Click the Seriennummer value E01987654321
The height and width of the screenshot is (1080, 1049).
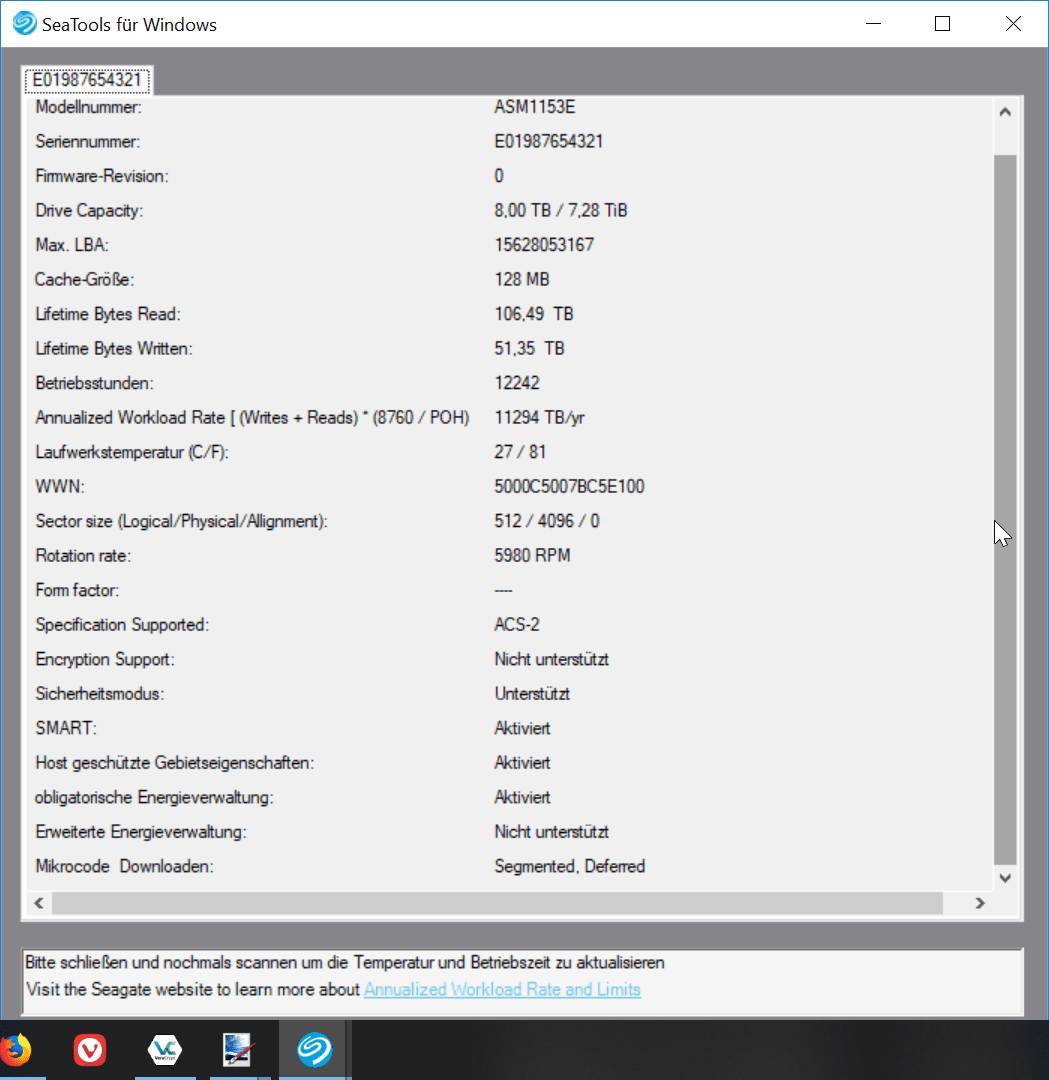[x=548, y=141]
